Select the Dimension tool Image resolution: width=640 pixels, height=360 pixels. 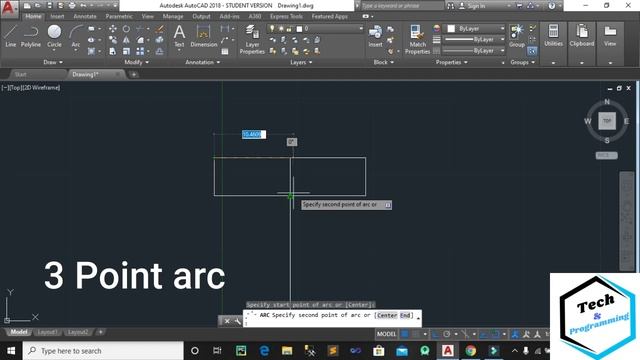point(203,36)
